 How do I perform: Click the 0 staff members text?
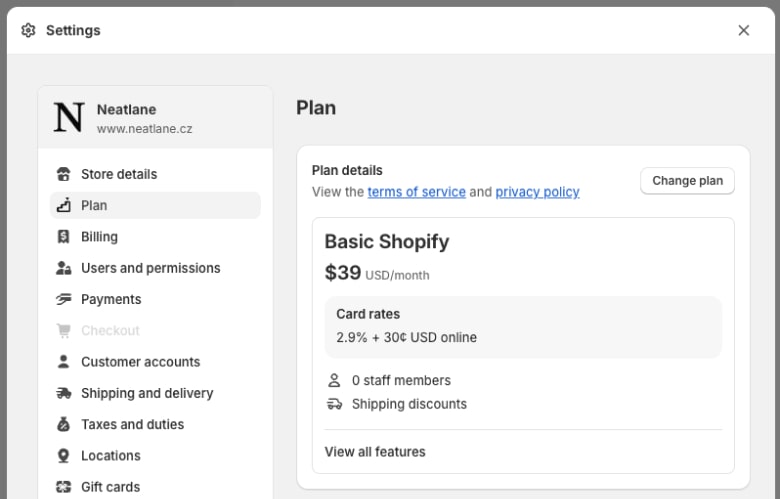click(401, 381)
